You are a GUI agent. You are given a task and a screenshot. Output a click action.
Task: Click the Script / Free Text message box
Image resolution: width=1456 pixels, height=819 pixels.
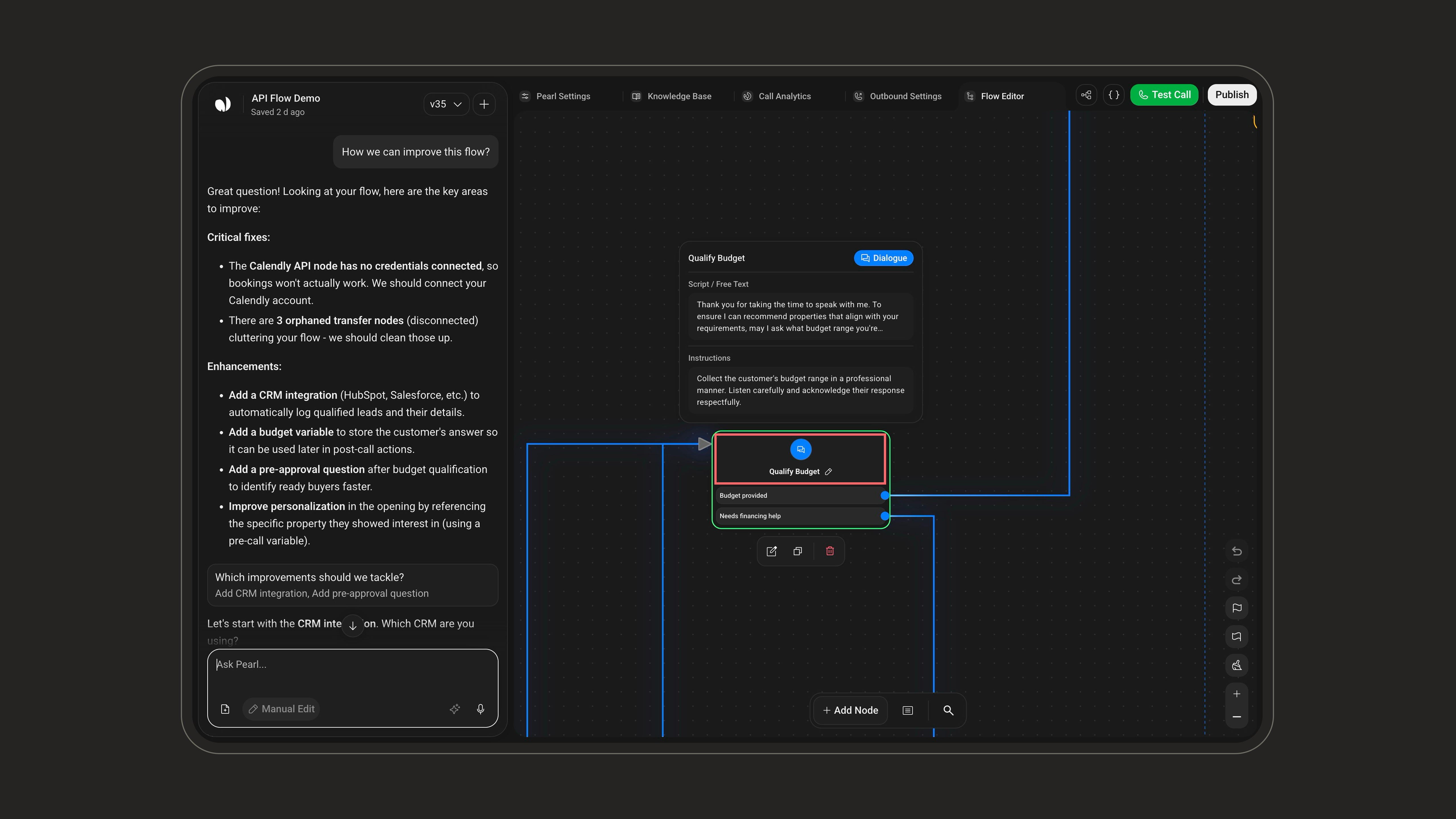[800, 317]
